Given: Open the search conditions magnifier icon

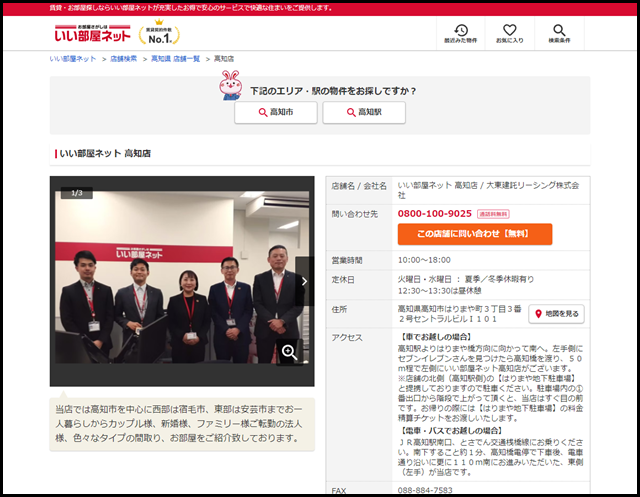Looking at the screenshot, I should pyautogui.click(x=559, y=33).
